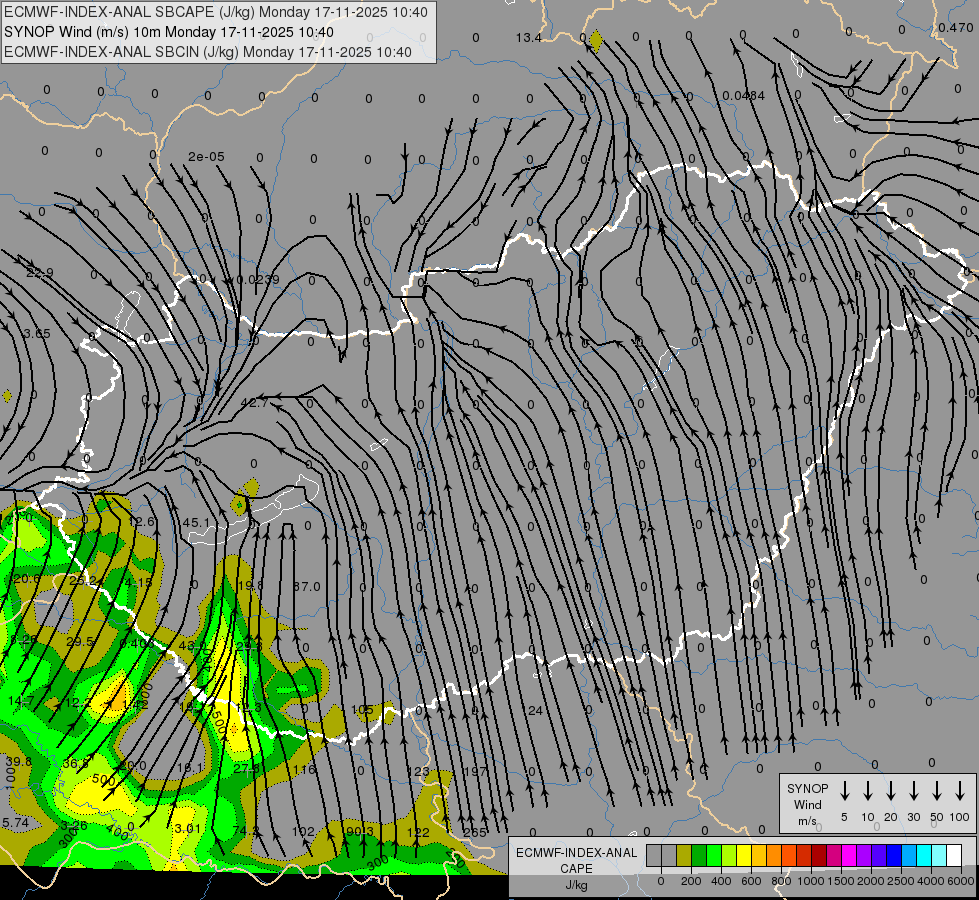
Task: Pick the white swatch ending the CAPE scale
Action: 954,856
